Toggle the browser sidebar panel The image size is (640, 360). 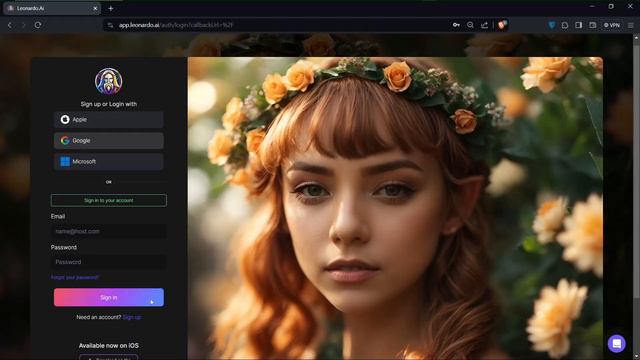click(579, 25)
